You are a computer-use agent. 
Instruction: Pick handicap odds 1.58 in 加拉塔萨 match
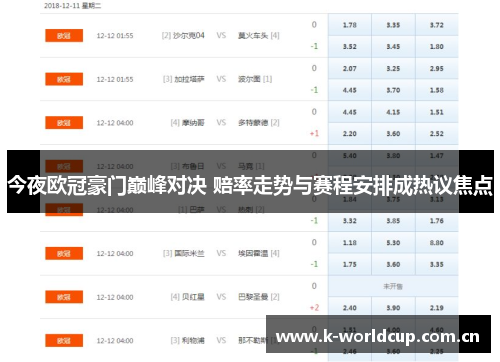[x=437, y=90]
